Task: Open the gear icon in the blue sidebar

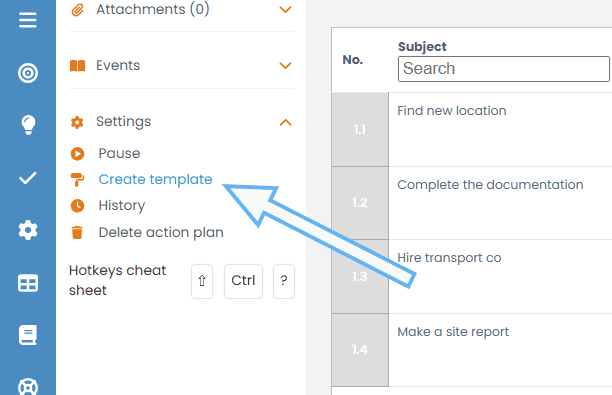Action: click(28, 230)
